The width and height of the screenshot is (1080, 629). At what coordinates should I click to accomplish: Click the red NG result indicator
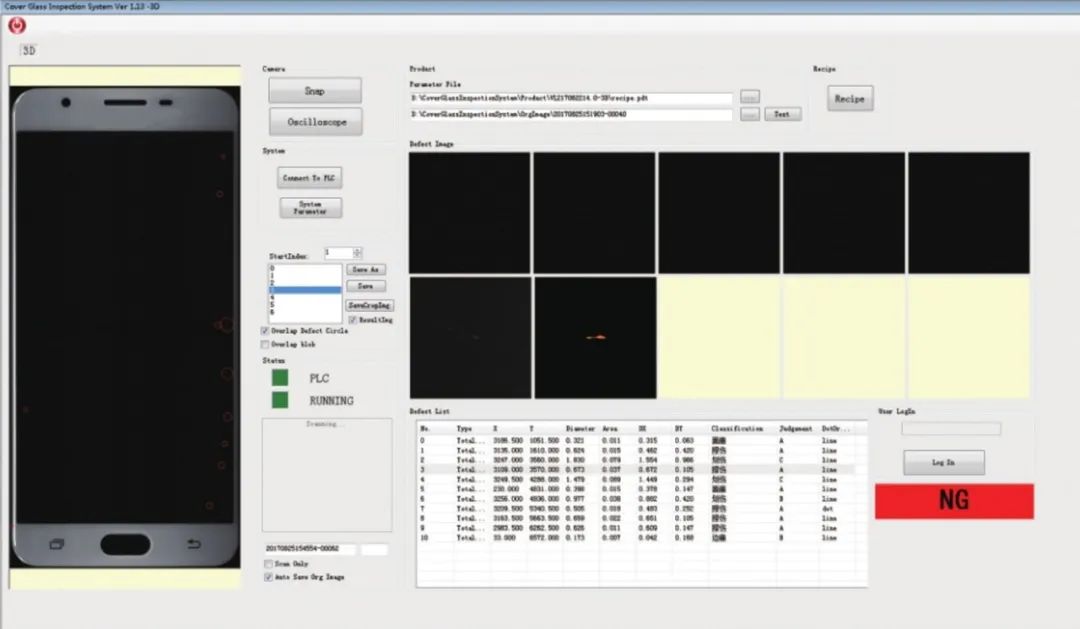(954, 501)
